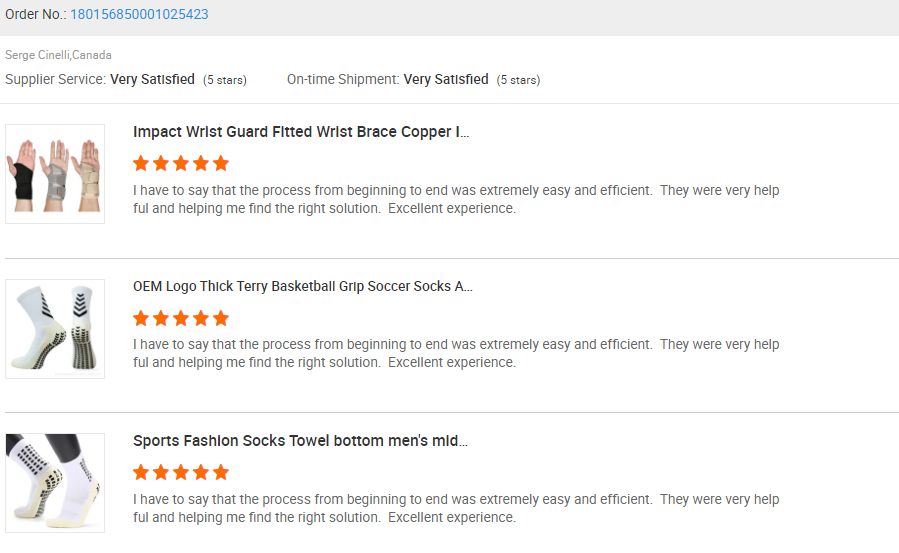The height and width of the screenshot is (553, 899).
Task: Click the first star of the Sports Fashion Socks rating
Action: (141, 473)
